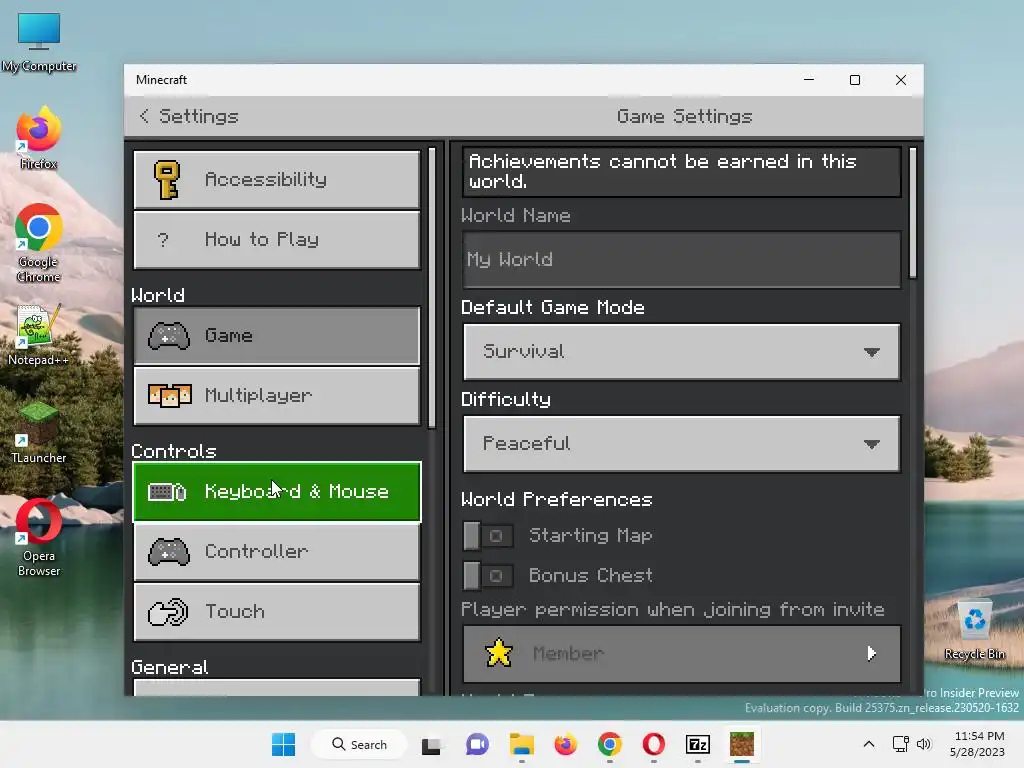
Task: Open the Touch controls tab
Action: [x=277, y=612]
